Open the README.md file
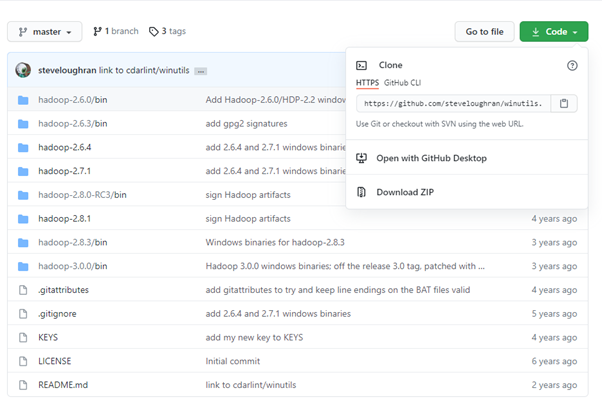 (63, 386)
